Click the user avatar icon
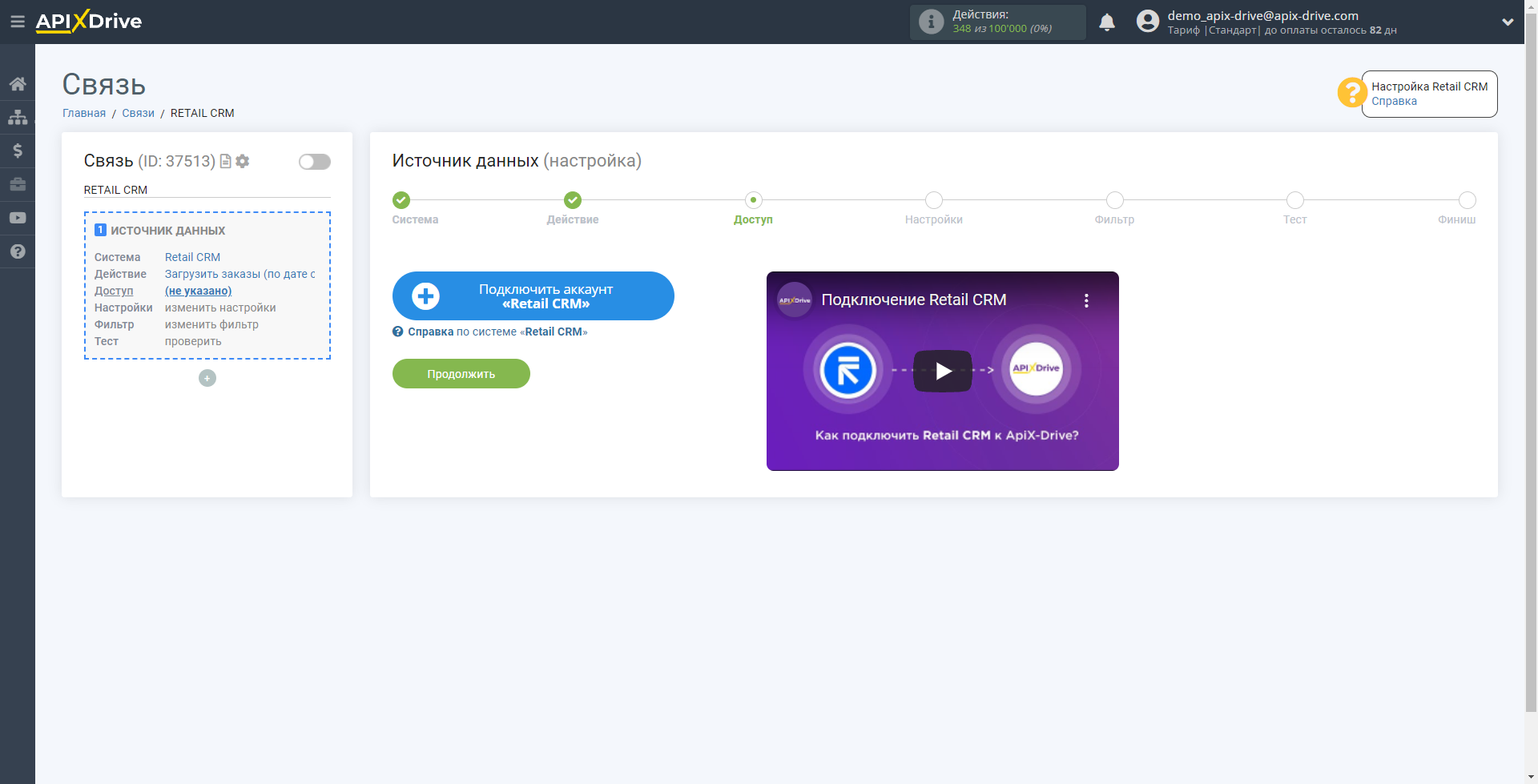This screenshot has height=784, width=1538. click(x=1148, y=22)
